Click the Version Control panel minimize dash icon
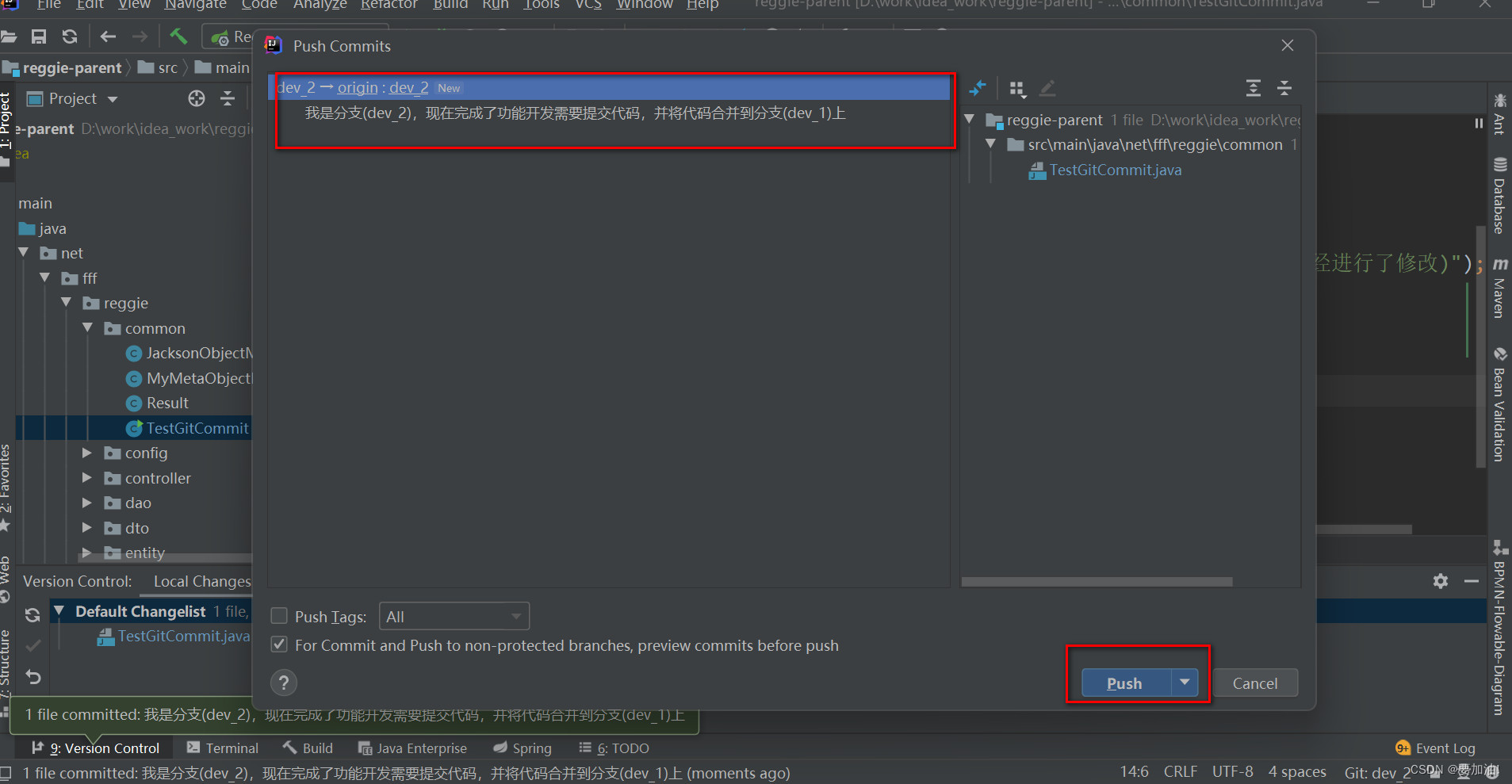1512x784 pixels. (x=1472, y=581)
